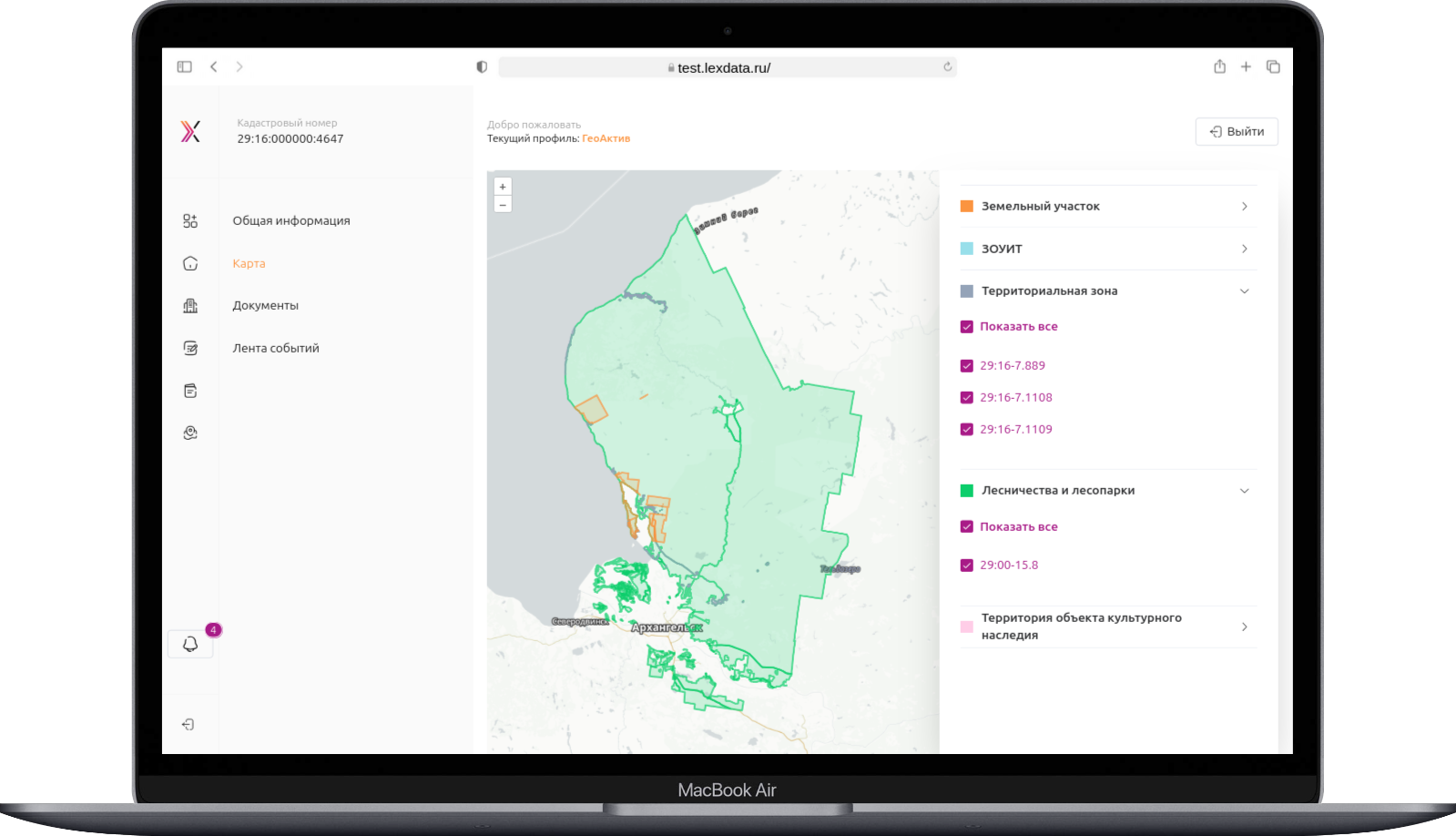Uncheck the 29:16-7.889 zone checkbox

967,366
